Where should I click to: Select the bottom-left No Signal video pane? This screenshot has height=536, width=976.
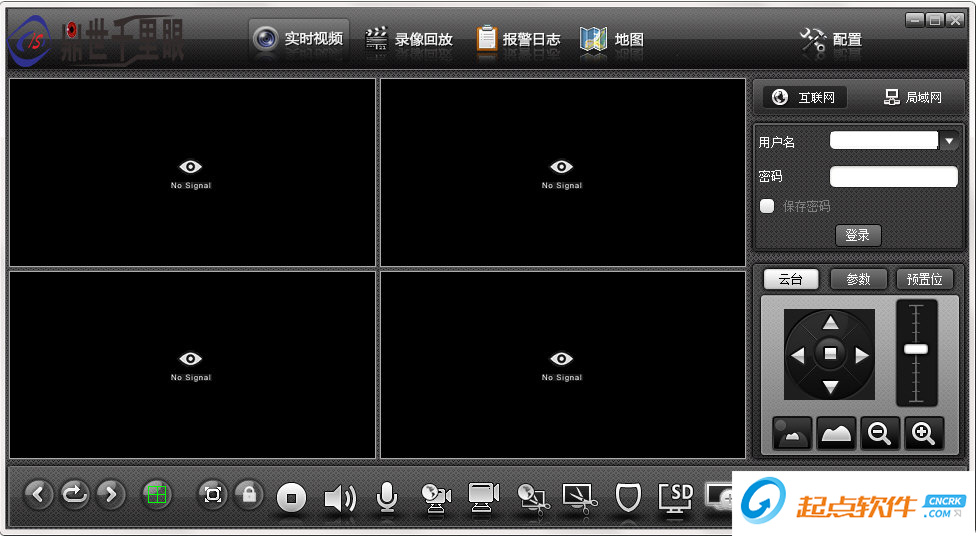click(192, 365)
